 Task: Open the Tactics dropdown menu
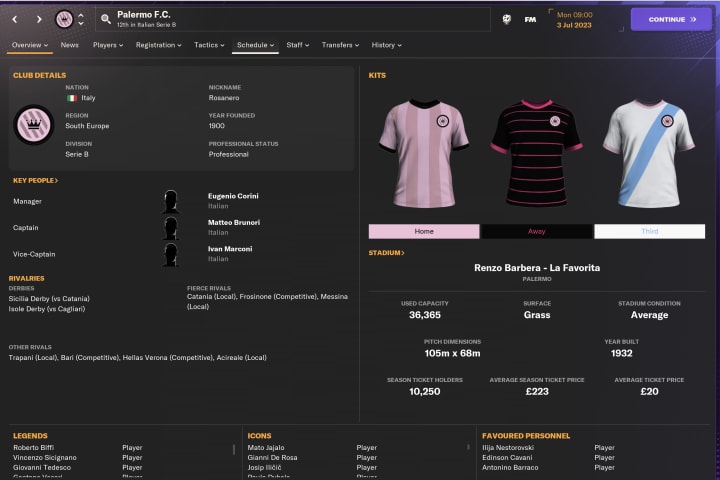click(x=209, y=45)
